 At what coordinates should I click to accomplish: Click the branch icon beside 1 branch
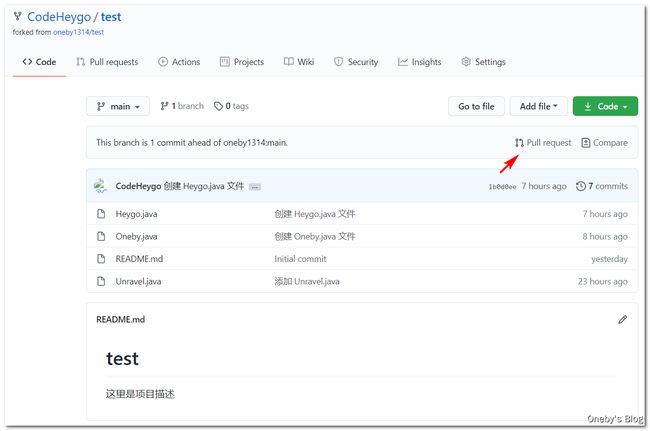(x=165, y=106)
